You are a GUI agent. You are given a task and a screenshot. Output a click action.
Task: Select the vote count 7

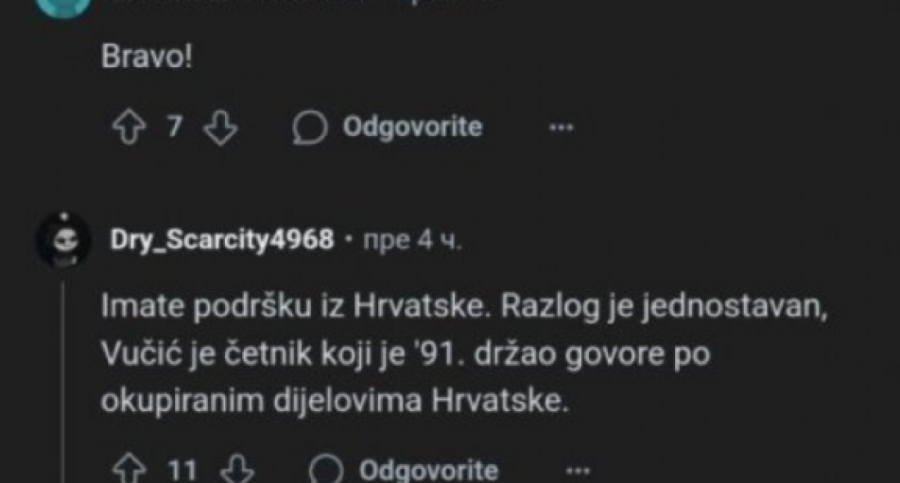point(174,126)
